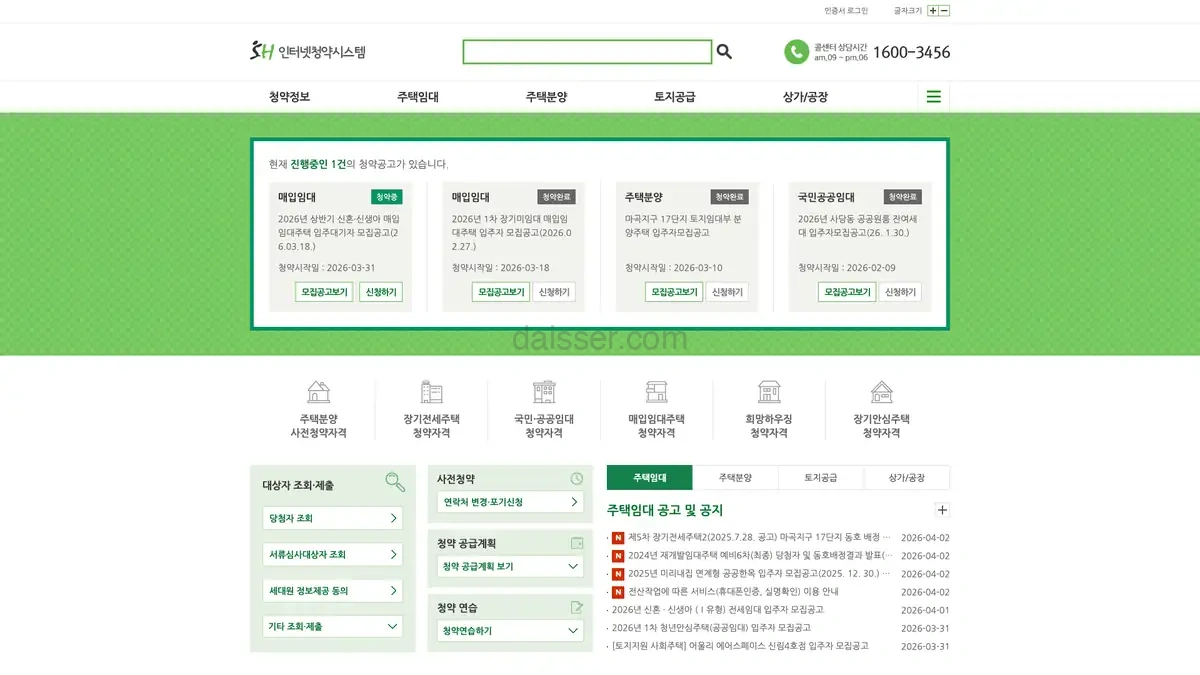This screenshot has width=1200, height=675.
Task: Click the 청약중 status badge
Action: pyautogui.click(x=386, y=197)
